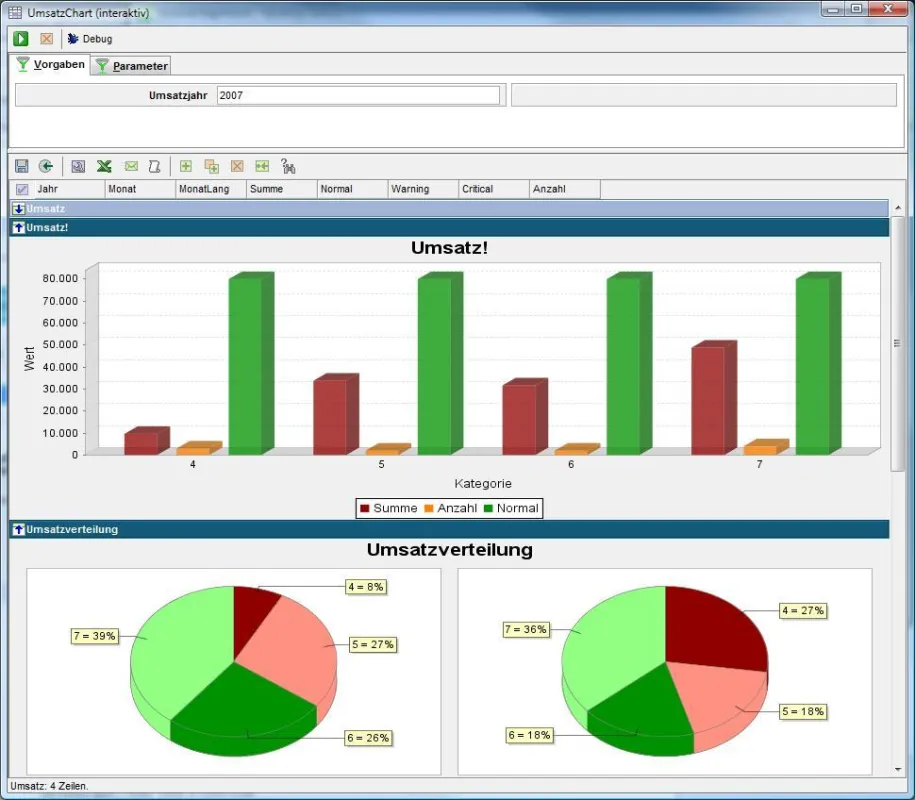
Task: Export data with the Excel icon
Action: [x=104, y=166]
